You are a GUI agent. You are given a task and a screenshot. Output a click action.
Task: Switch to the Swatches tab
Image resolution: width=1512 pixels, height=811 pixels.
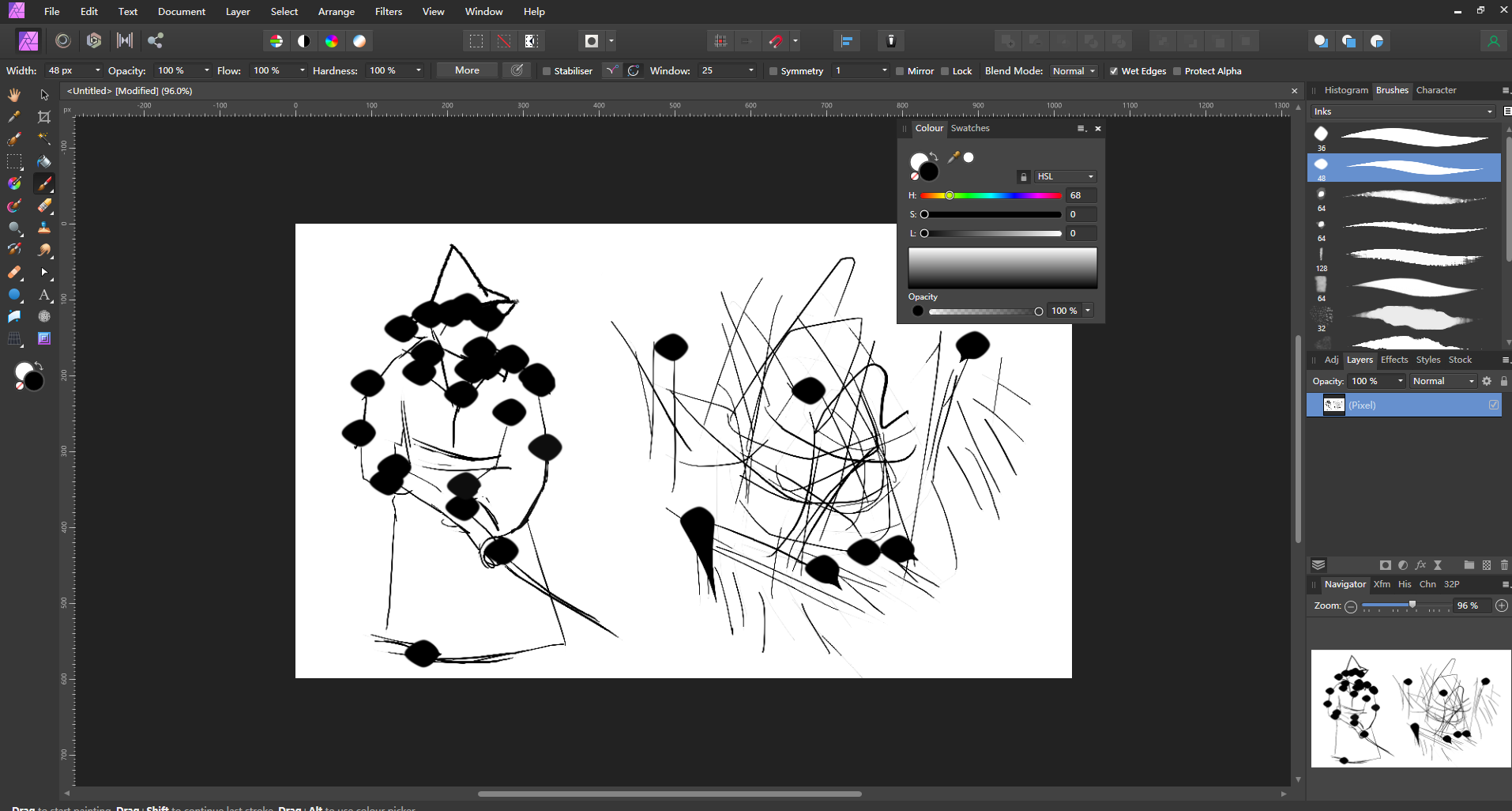[970, 128]
